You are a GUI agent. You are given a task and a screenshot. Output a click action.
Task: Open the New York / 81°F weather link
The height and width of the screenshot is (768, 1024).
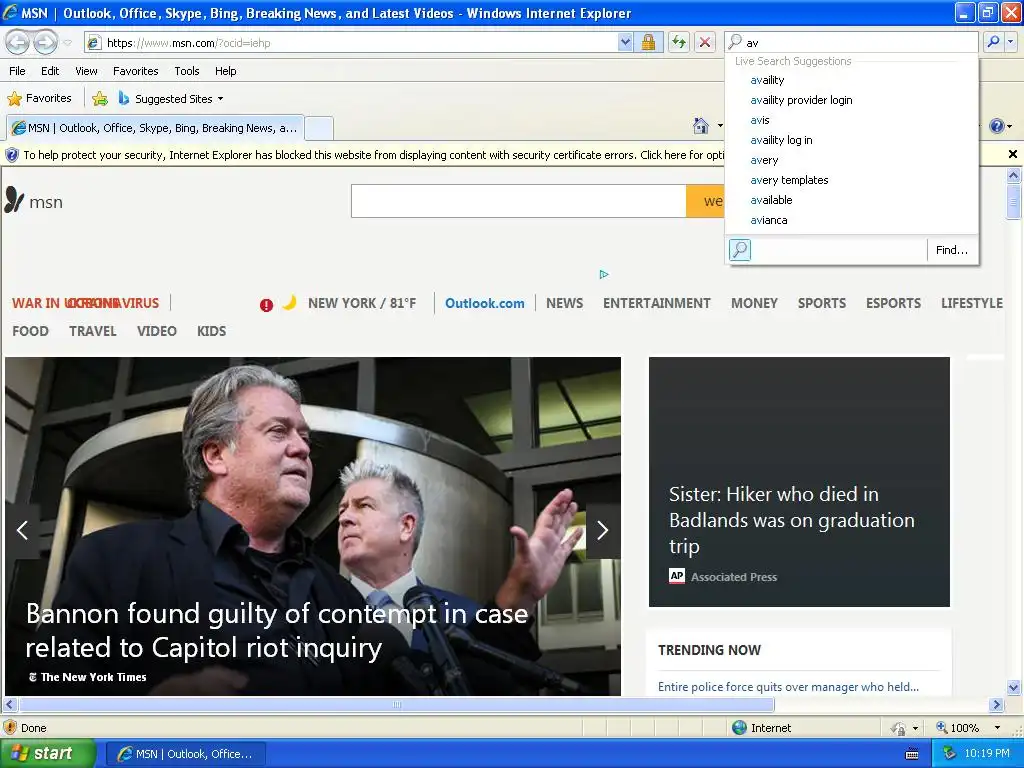tap(362, 303)
